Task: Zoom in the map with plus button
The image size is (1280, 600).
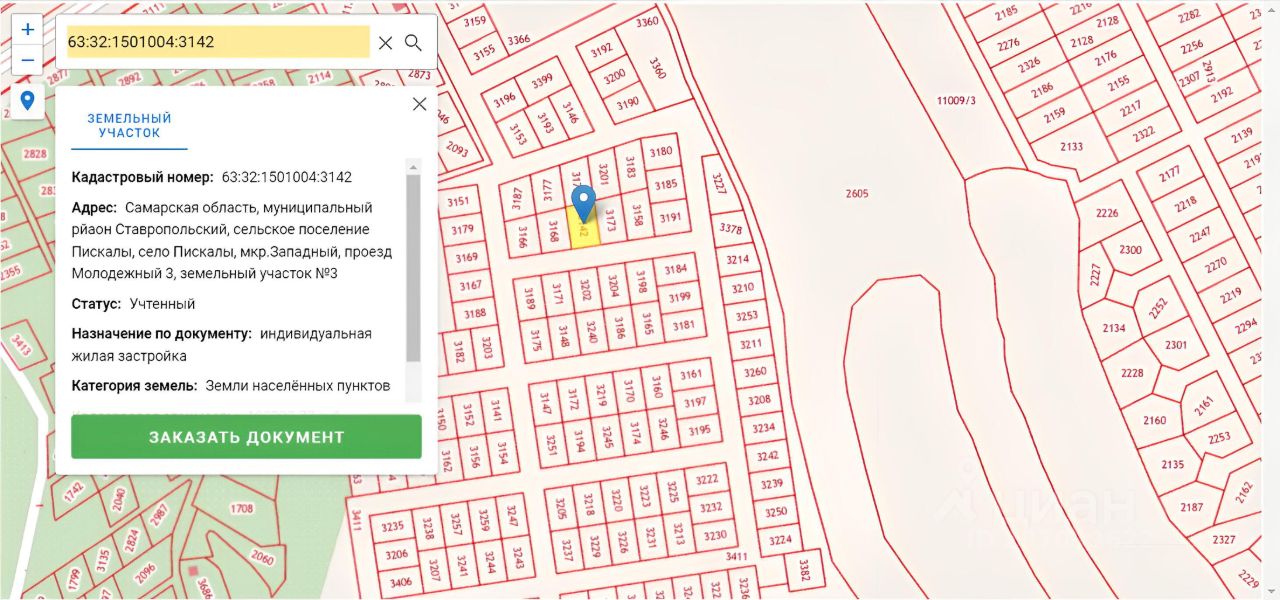Action: pyautogui.click(x=27, y=29)
